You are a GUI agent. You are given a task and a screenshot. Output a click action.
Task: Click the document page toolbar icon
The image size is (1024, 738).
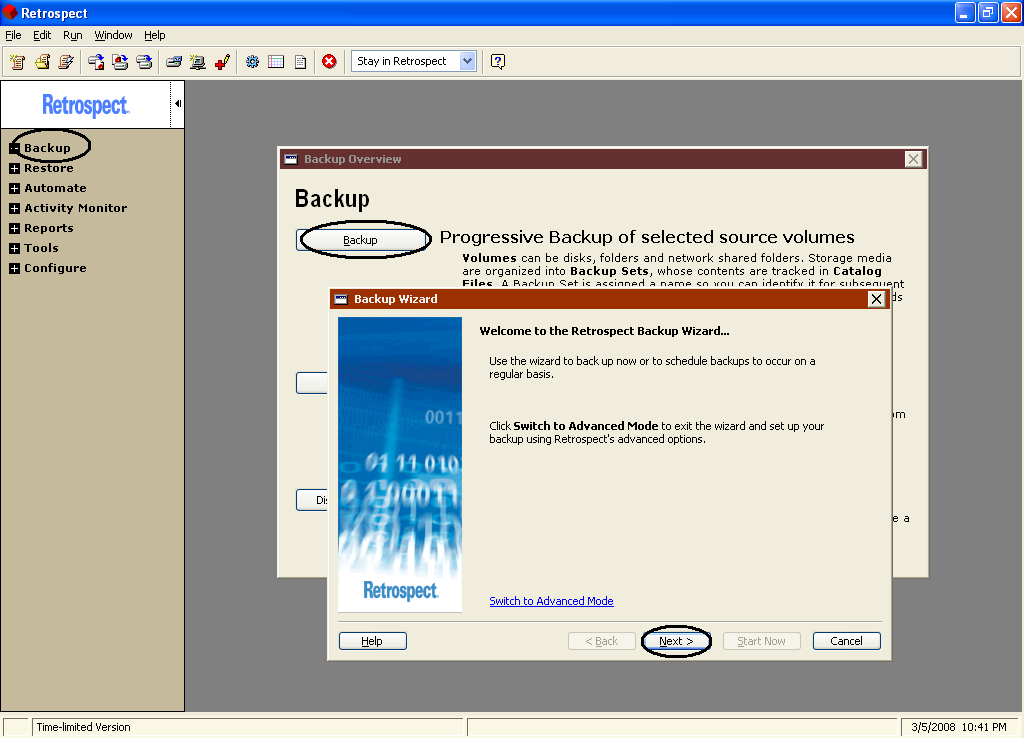(x=300, y=61)
